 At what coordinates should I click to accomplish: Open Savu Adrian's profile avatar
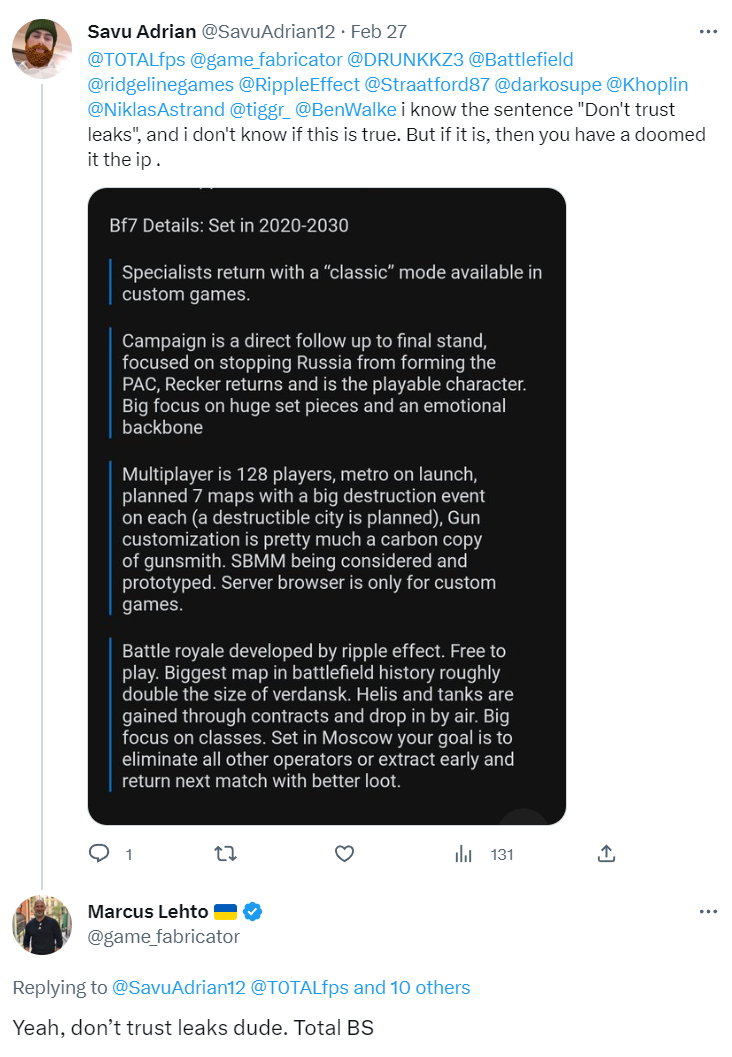41,47
